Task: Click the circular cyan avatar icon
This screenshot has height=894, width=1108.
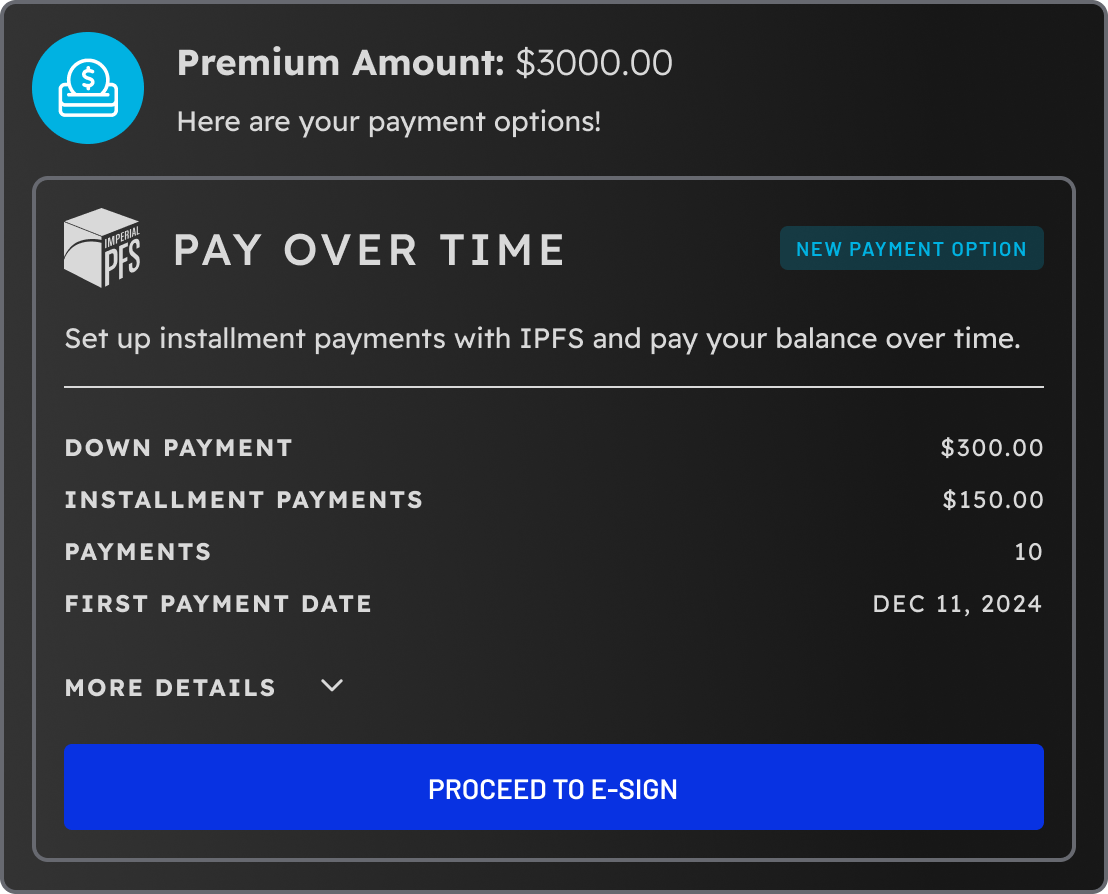Action: coord(88,88)
